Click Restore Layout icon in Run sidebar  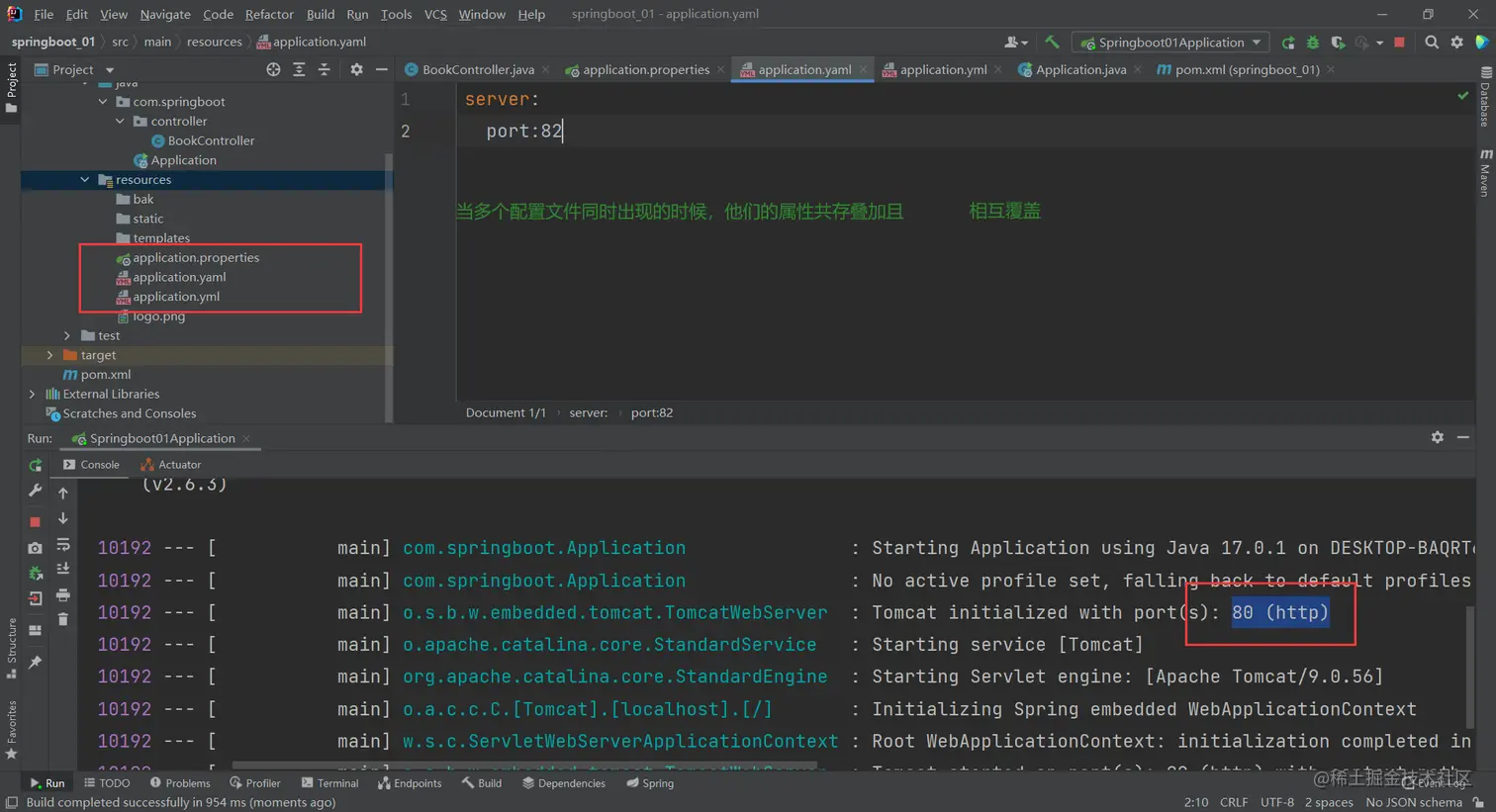(35, 630)
